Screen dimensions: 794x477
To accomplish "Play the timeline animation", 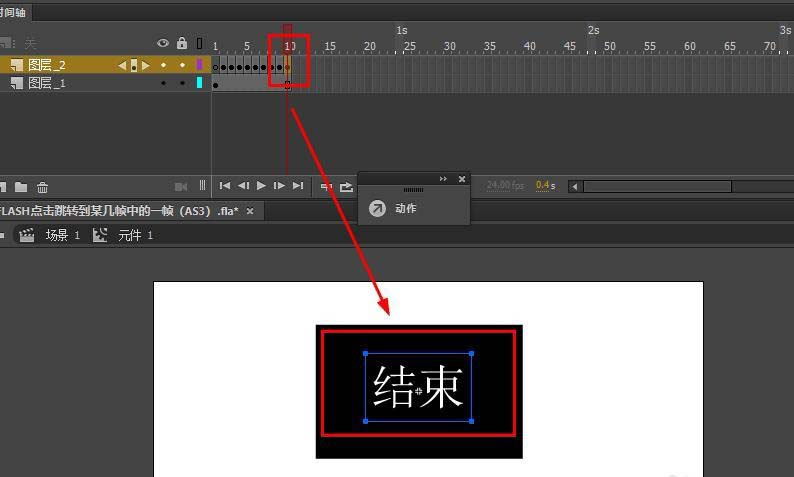I will (261, 186).
